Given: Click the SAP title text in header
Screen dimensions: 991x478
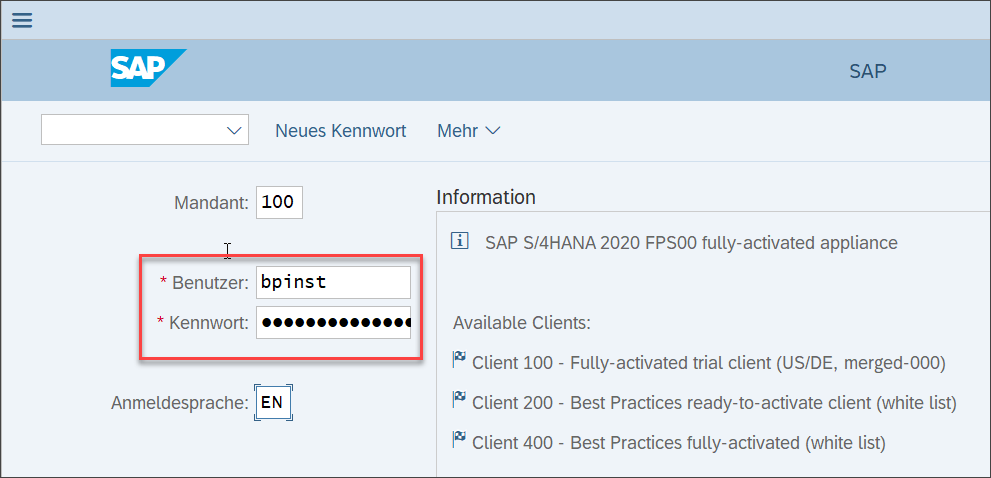Looking at the screenshot, I should tap(868, 71).
